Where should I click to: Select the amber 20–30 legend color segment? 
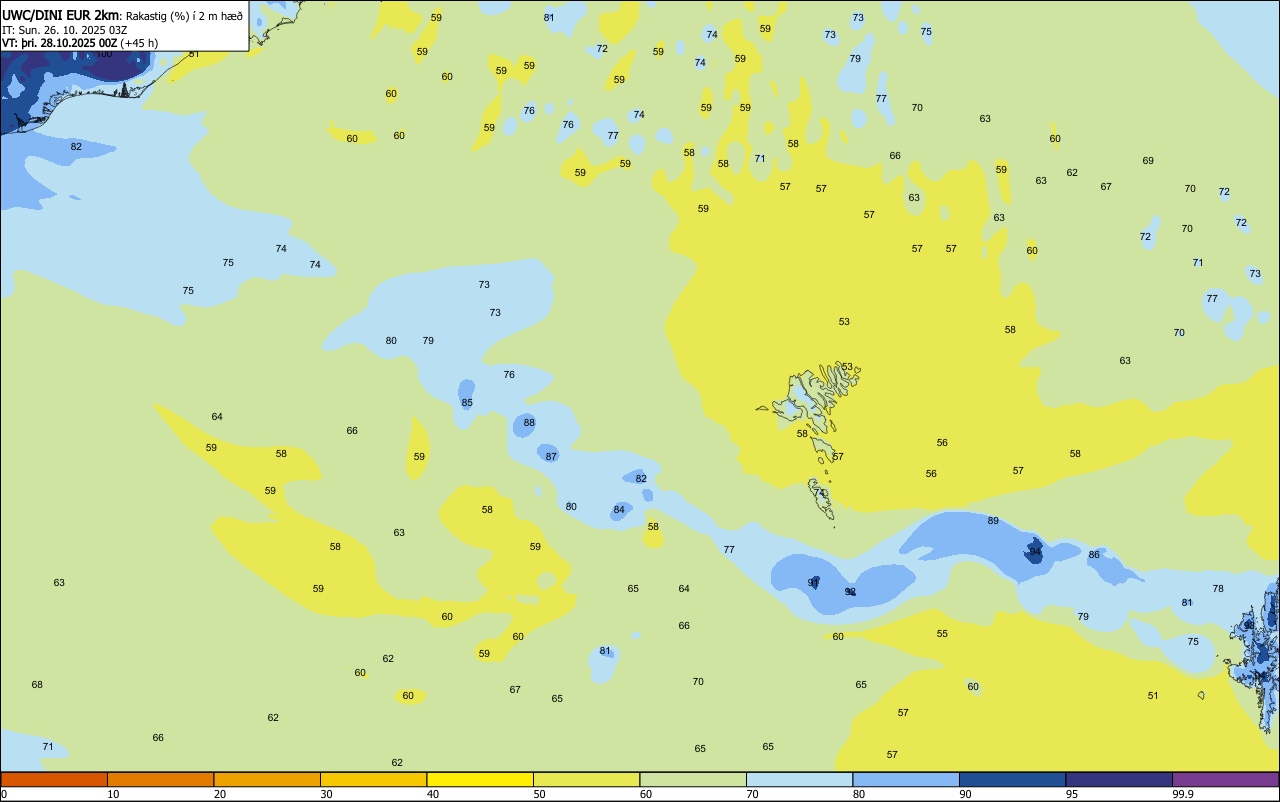pyautogui.click(x=267, y=779)
